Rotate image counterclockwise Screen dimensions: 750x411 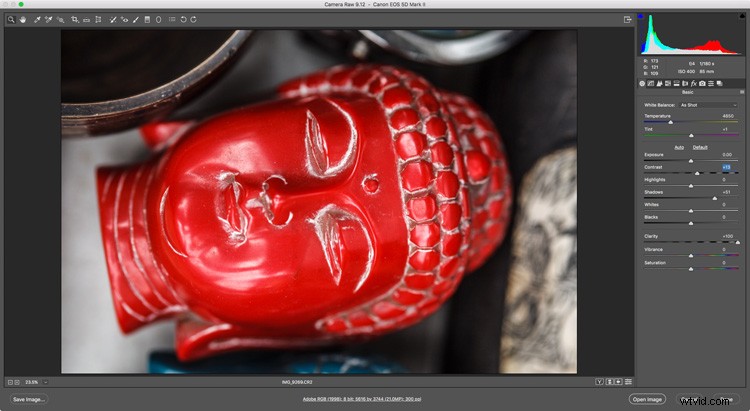coord(183,20)
